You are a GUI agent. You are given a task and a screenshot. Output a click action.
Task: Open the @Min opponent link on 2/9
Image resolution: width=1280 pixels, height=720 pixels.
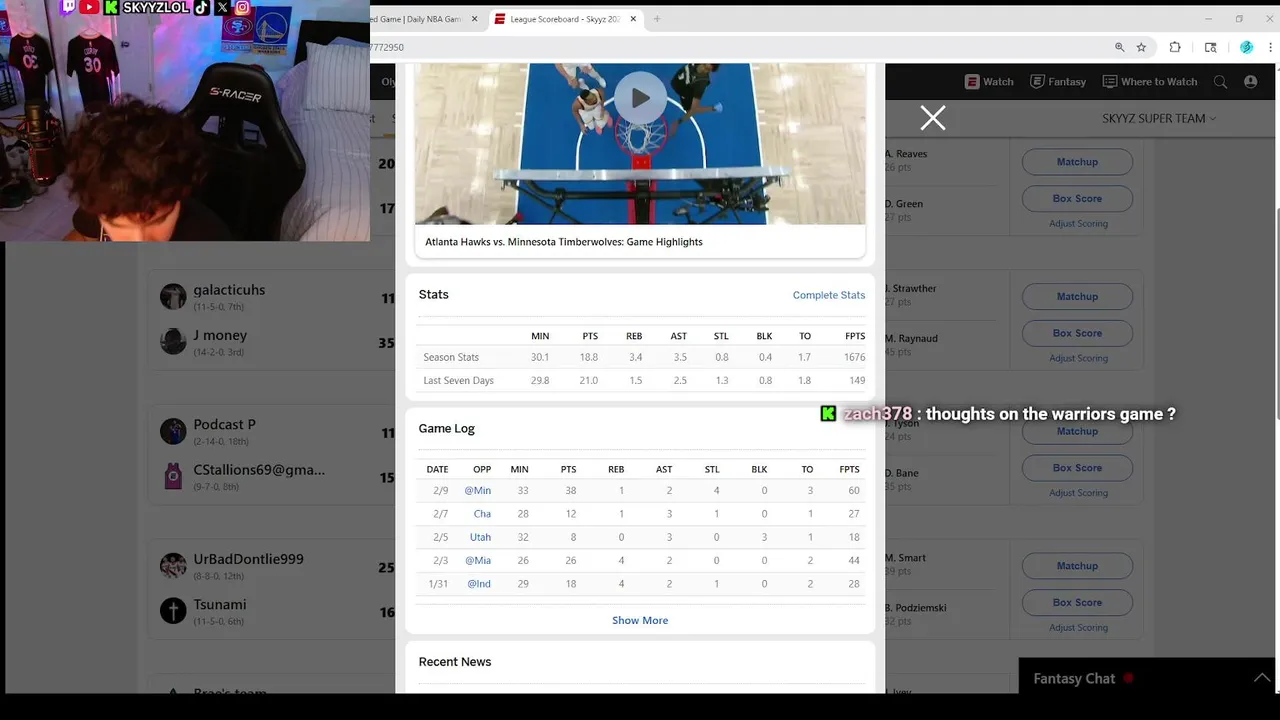coord(477,490)
